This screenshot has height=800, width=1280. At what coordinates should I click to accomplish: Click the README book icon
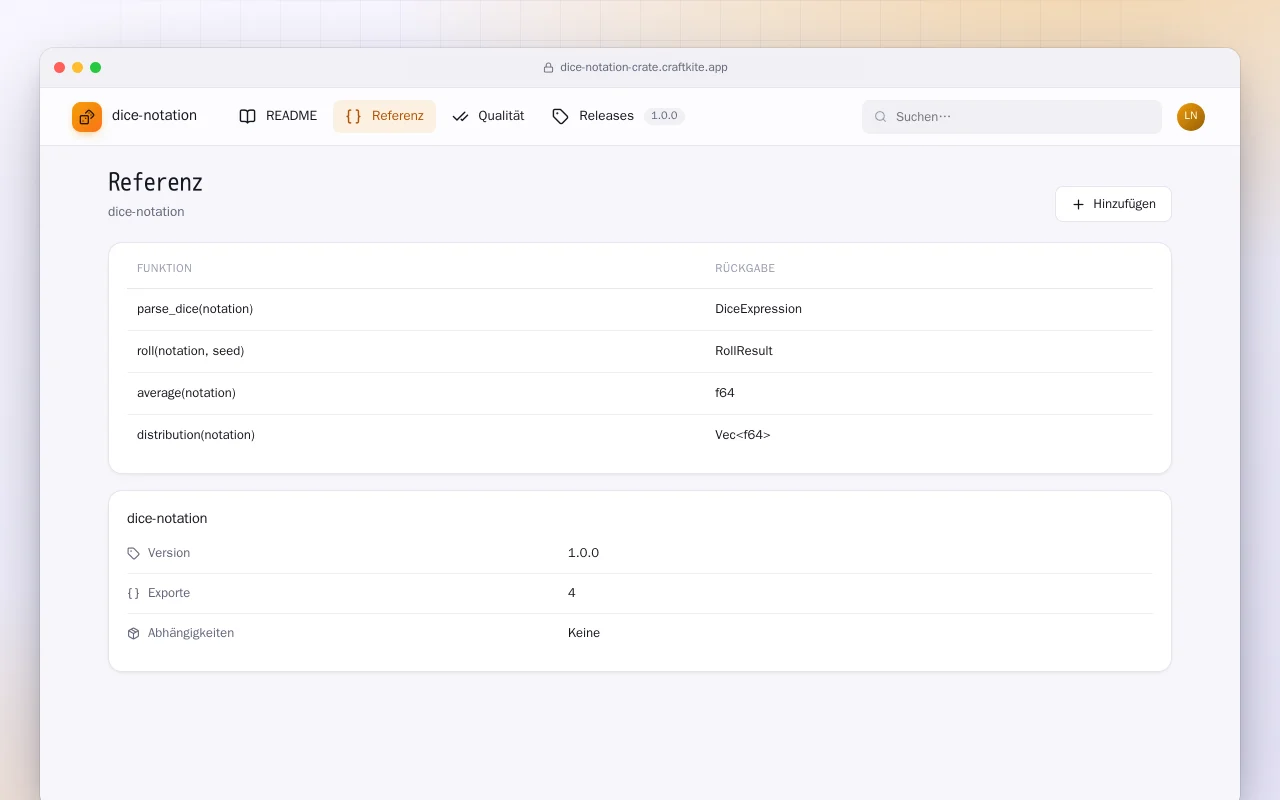click(x=247, y=116)
